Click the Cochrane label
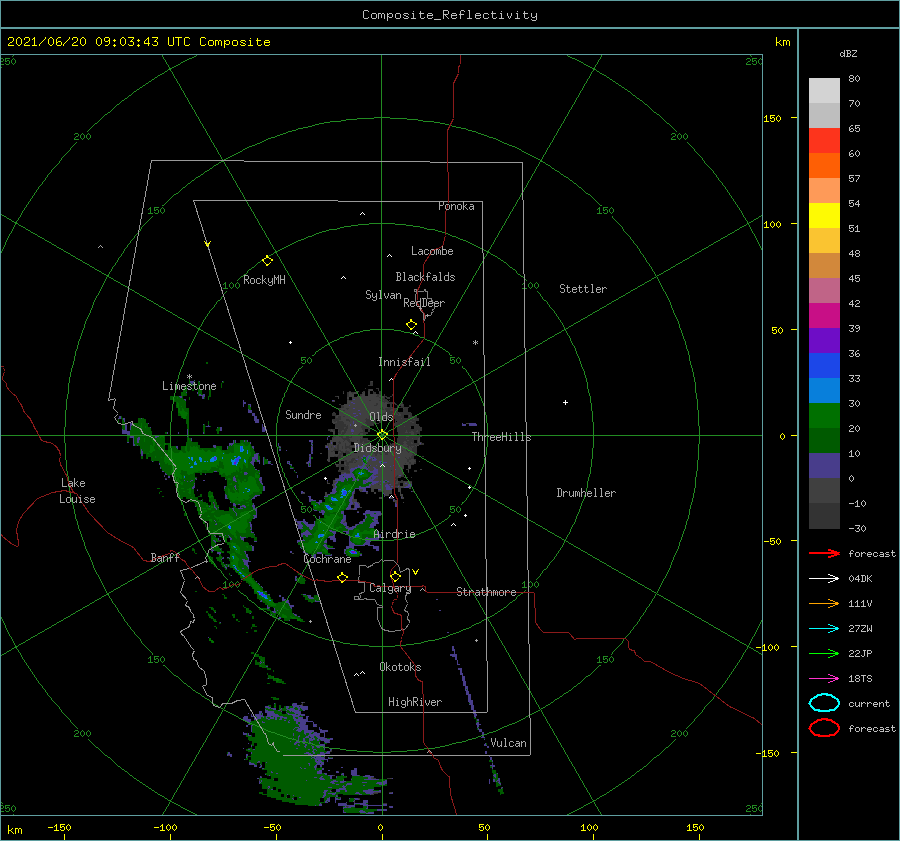Image resolution: width=900 pixels, height=841 pixels. (327, 559)
